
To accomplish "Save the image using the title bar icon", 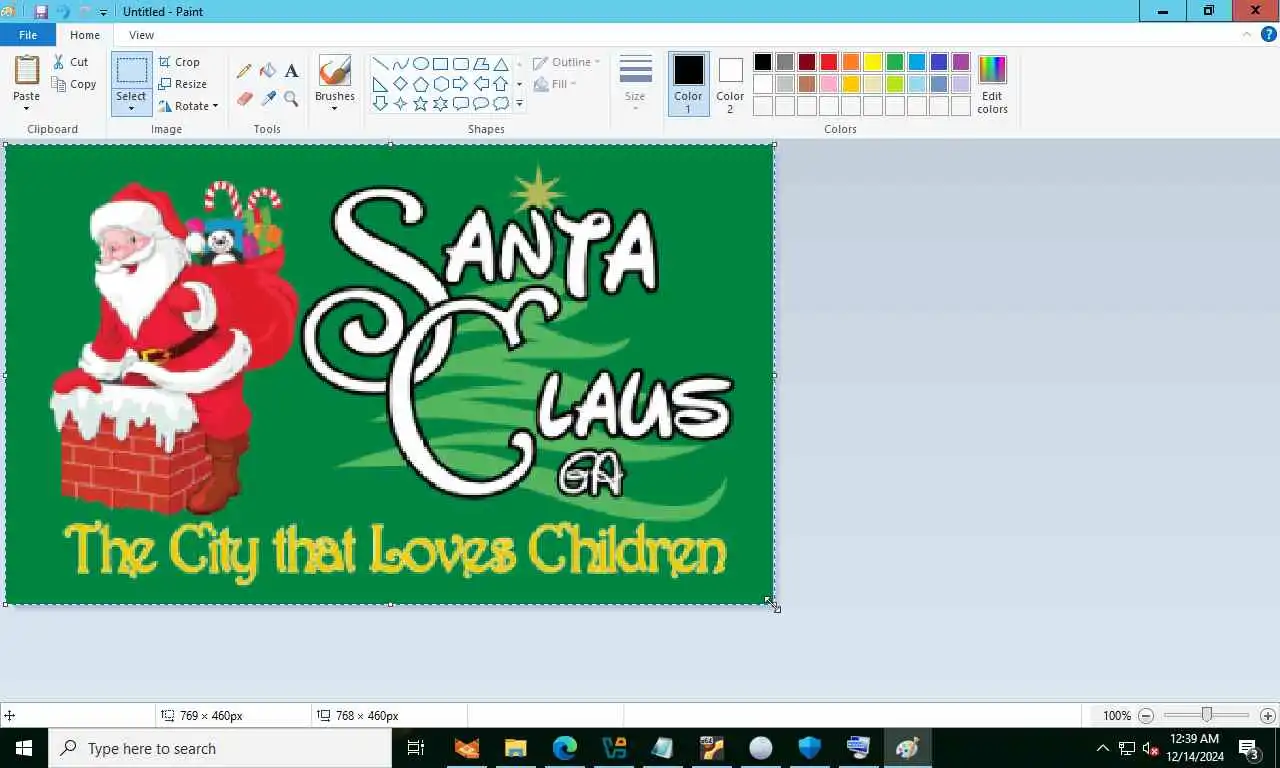I will (41, 12).
